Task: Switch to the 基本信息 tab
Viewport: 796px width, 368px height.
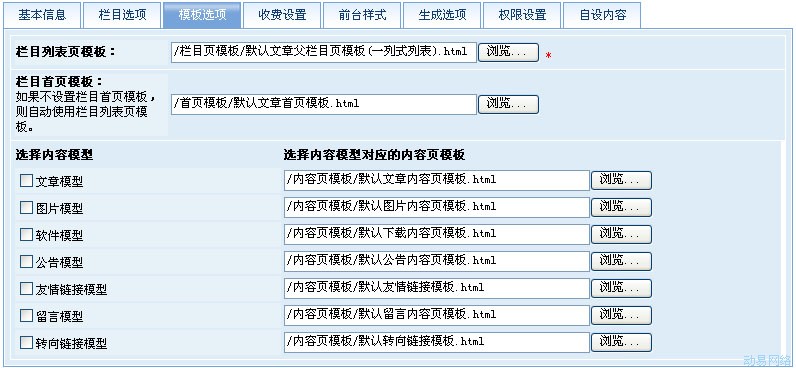Action: pyautogui.click(x=42, y=15)
